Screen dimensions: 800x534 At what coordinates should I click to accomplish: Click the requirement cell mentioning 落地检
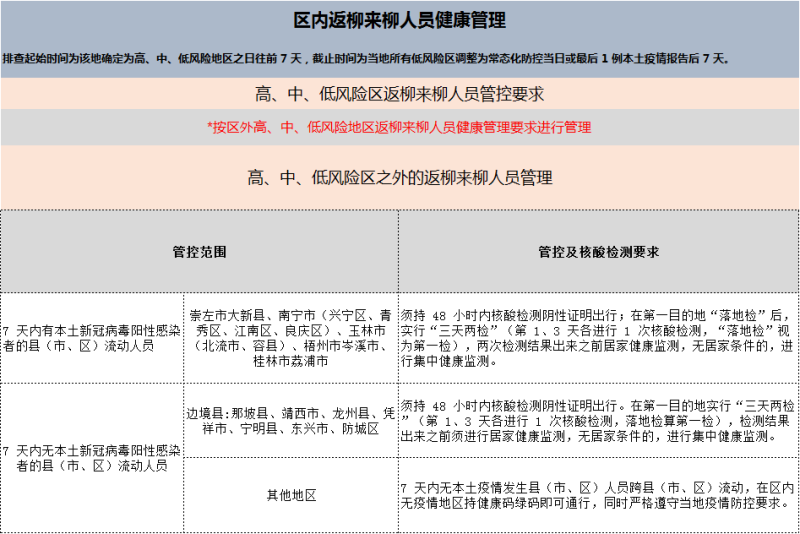pyautogui.click(x=598, y=337)
